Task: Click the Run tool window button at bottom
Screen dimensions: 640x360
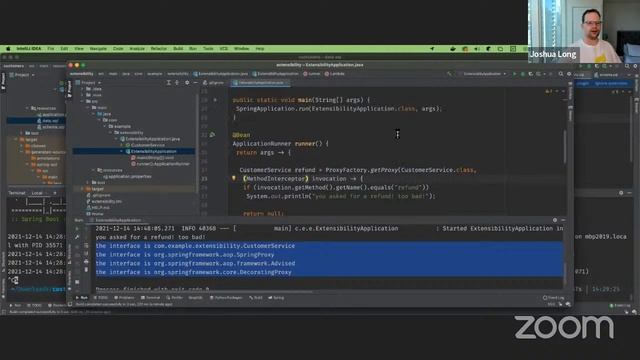Action: click(82, 298)
